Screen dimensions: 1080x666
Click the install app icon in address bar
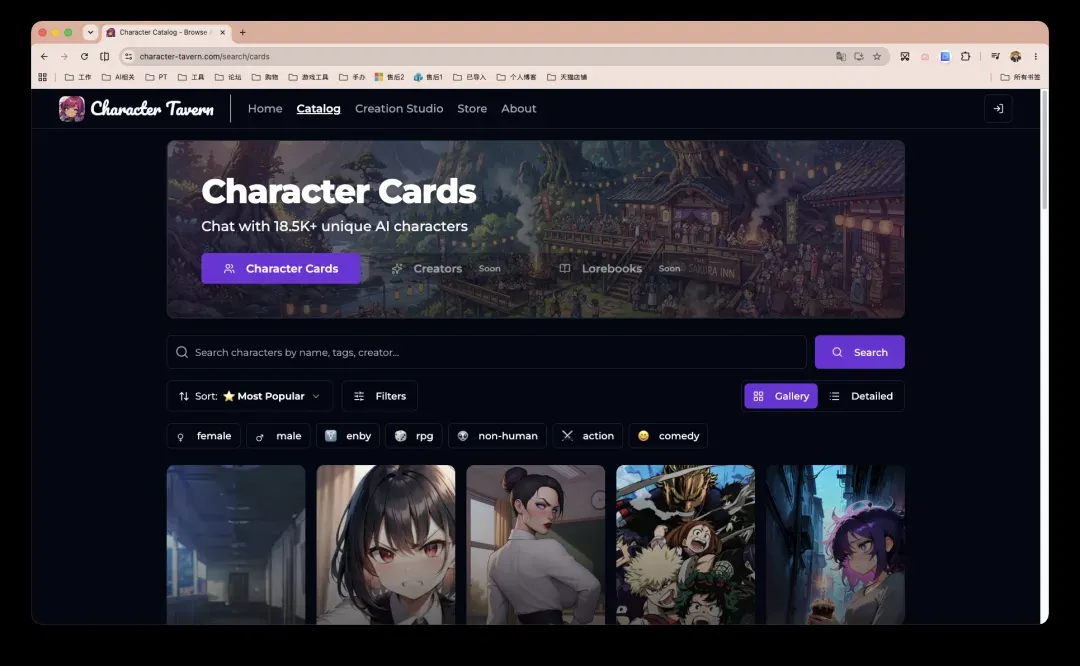pyautogui.click(x=859, y=56)
